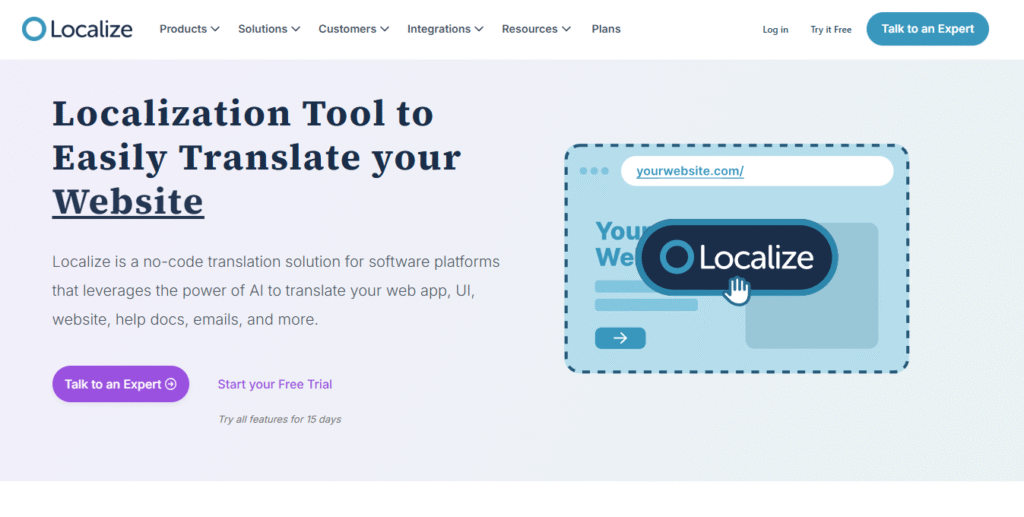The image size is (1024, 517).
Task: Click the arrow button in website illustration
Action: click(620, 338)
